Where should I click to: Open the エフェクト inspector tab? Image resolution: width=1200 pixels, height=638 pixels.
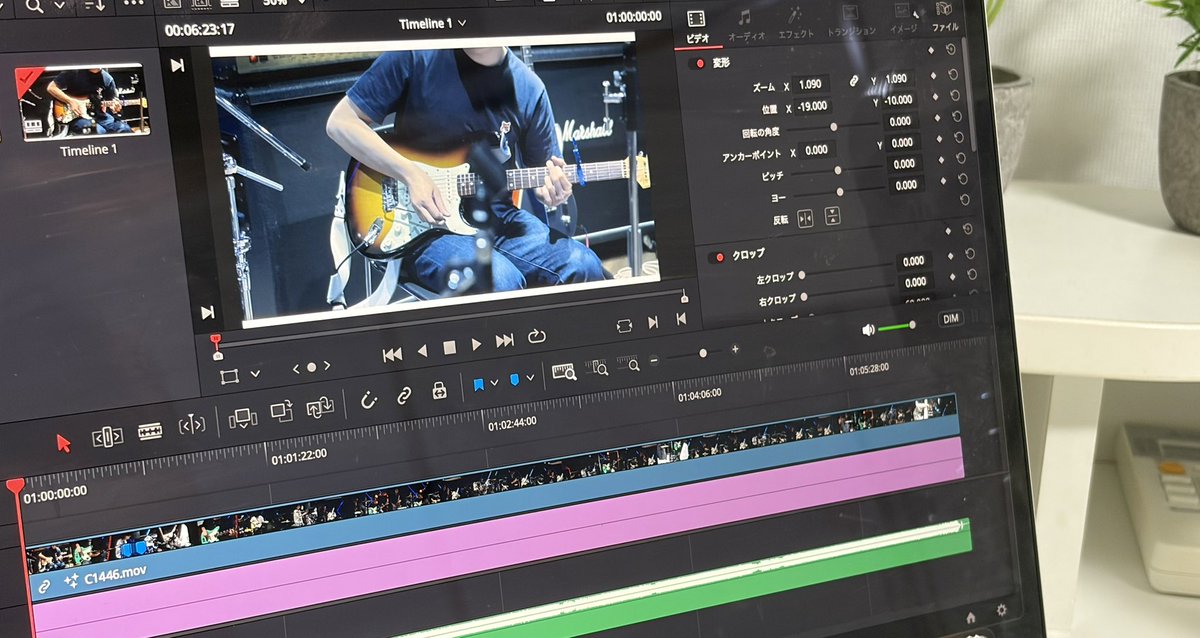click(796, 23)
